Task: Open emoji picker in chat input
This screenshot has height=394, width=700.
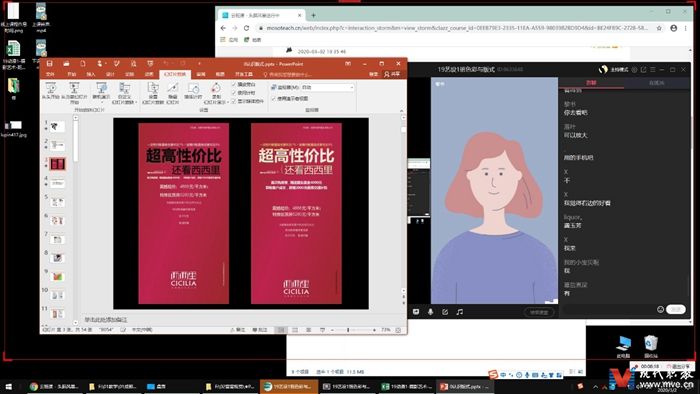Action: pos(660,309)
